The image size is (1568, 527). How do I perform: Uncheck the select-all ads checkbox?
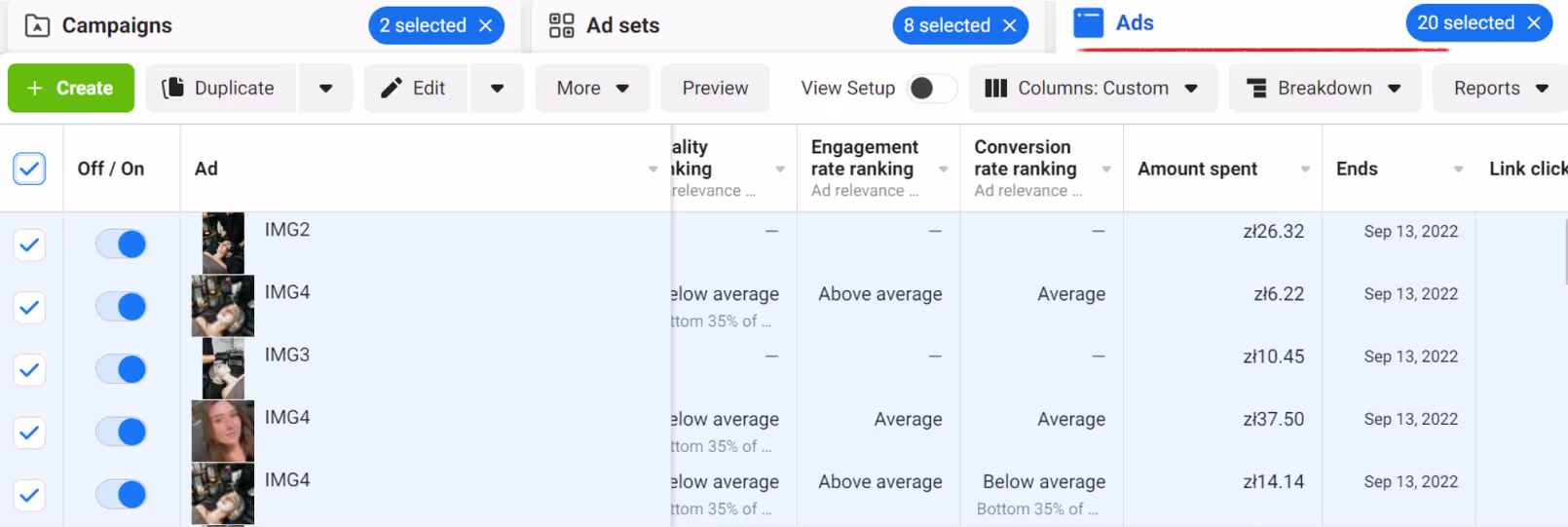pyautogui.click(x=29, y=169)
